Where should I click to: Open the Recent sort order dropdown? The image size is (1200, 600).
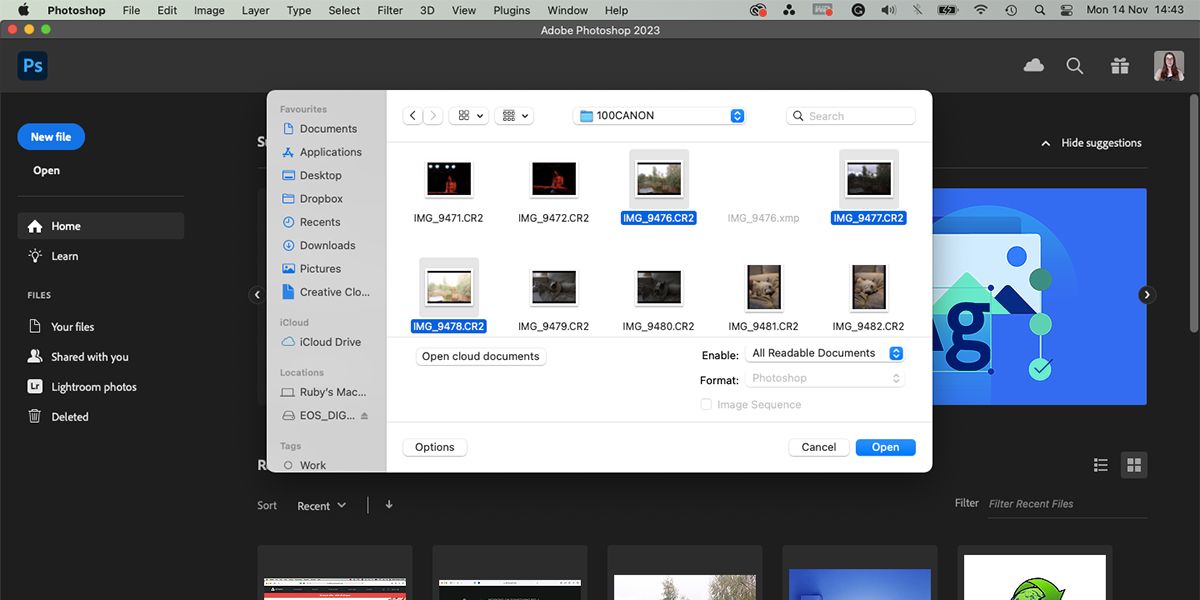pyautogui.click(x=320, y=505)
